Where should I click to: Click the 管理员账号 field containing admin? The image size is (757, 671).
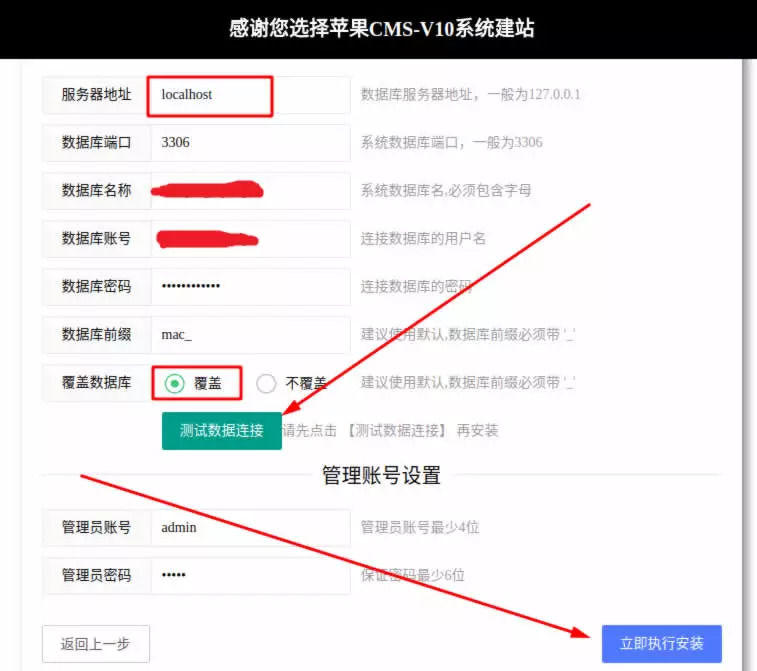[x=250, y=528]
